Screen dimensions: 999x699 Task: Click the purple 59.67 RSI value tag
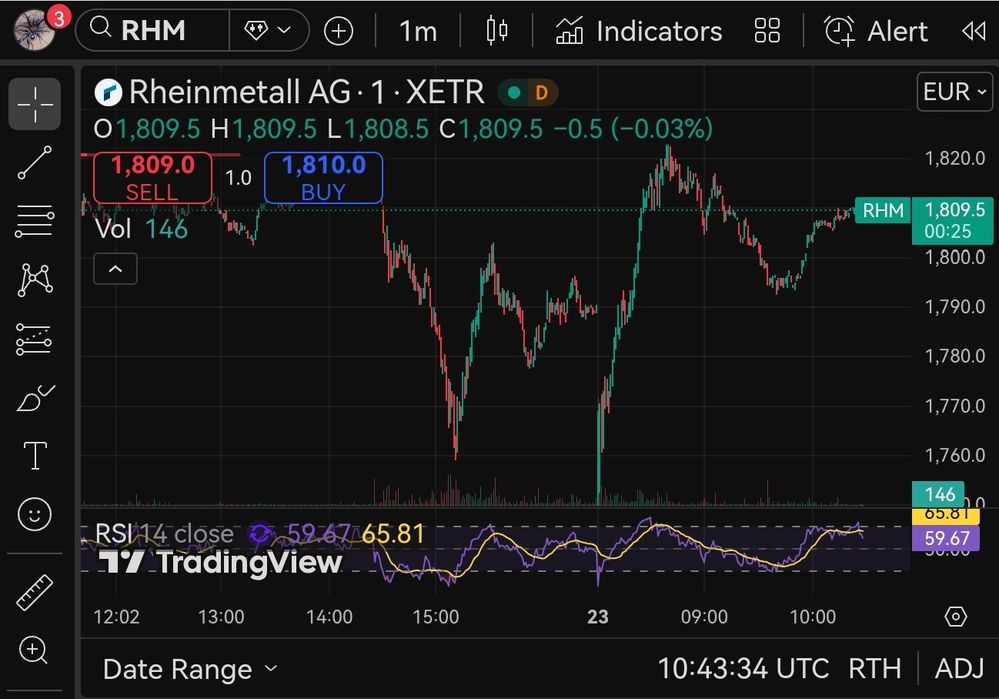pos(946,538)
